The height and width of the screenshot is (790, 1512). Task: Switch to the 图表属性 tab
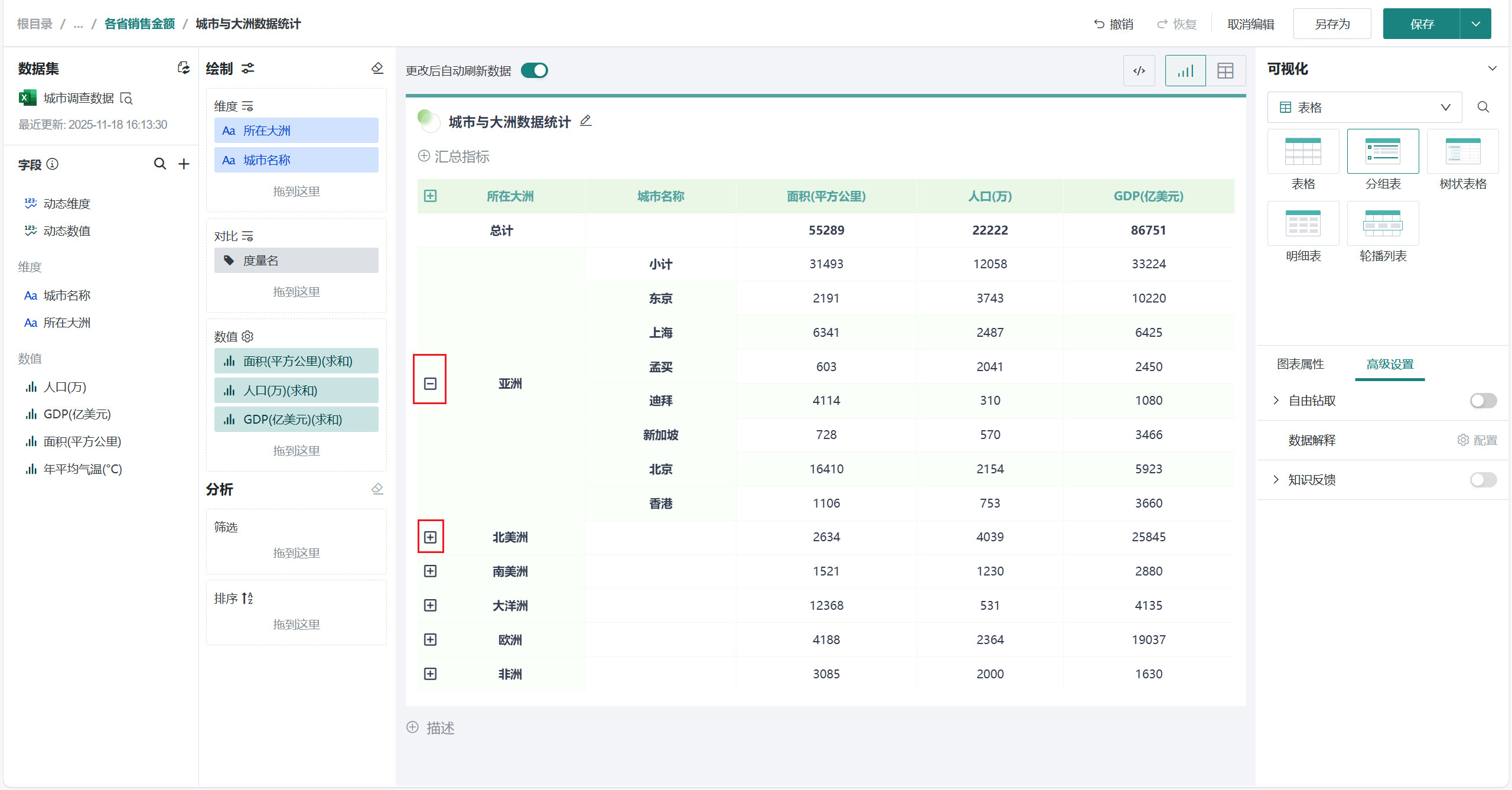click(x=1300, y=364)
